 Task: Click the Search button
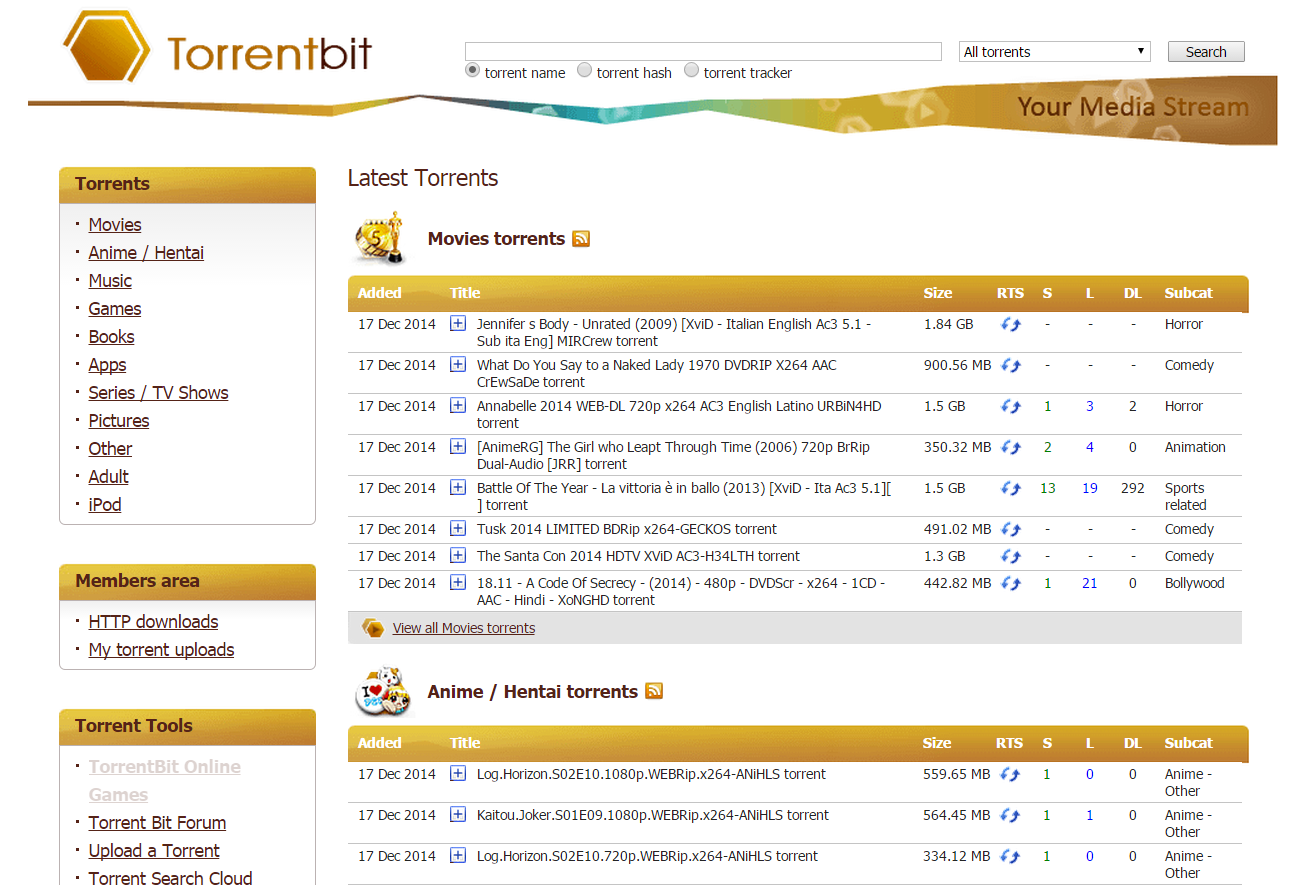click(1206, 52)
